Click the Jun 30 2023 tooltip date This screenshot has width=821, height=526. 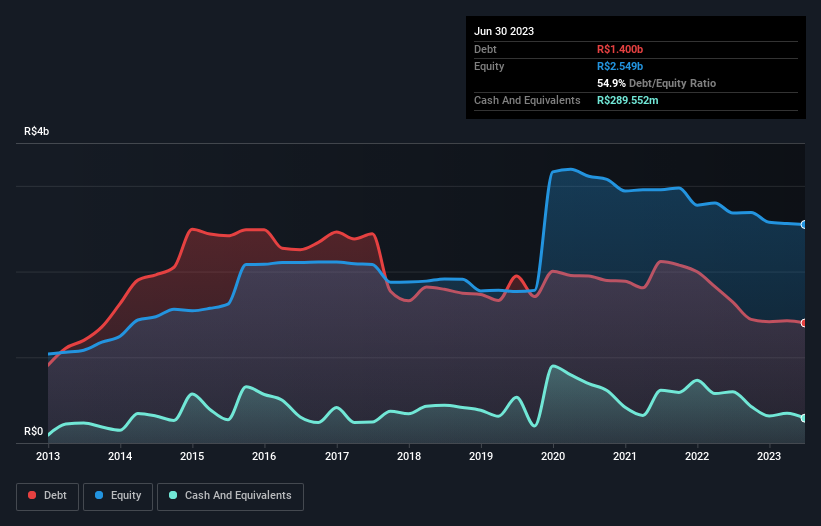coord(504,31)
